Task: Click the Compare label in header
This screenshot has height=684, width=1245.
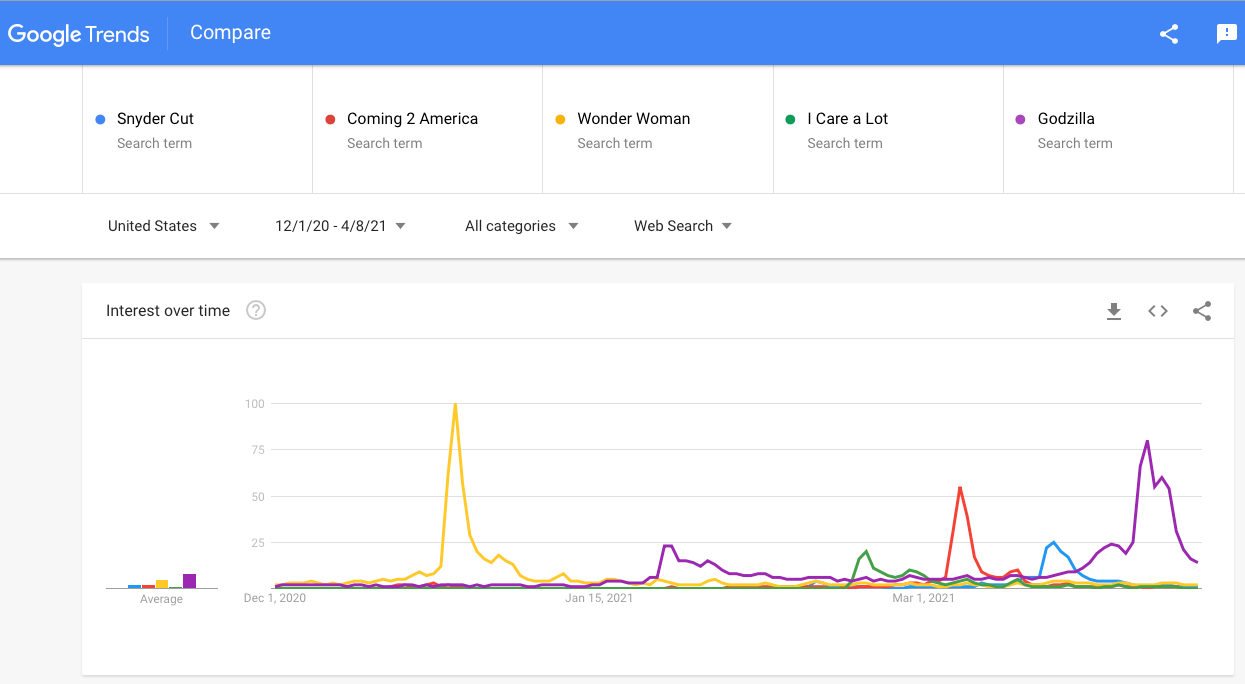Action: click(230, 33)
